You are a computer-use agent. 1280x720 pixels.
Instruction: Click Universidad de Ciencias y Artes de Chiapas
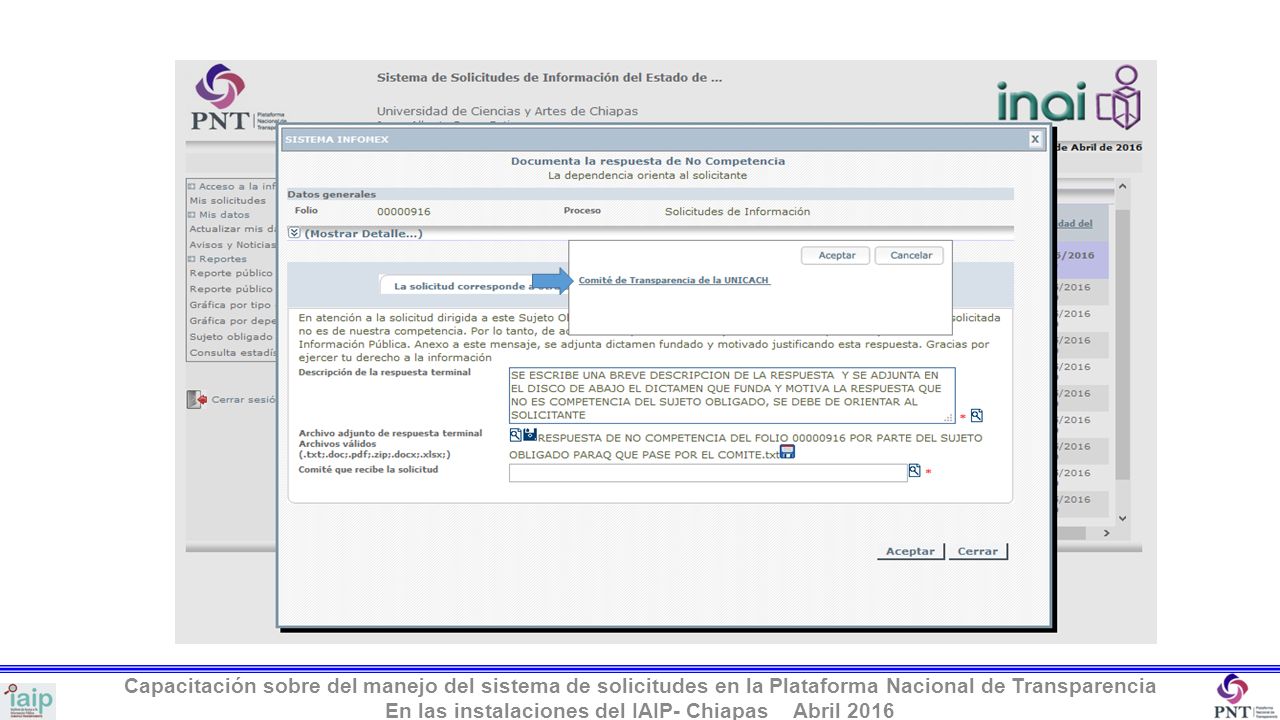pos(507,111)
